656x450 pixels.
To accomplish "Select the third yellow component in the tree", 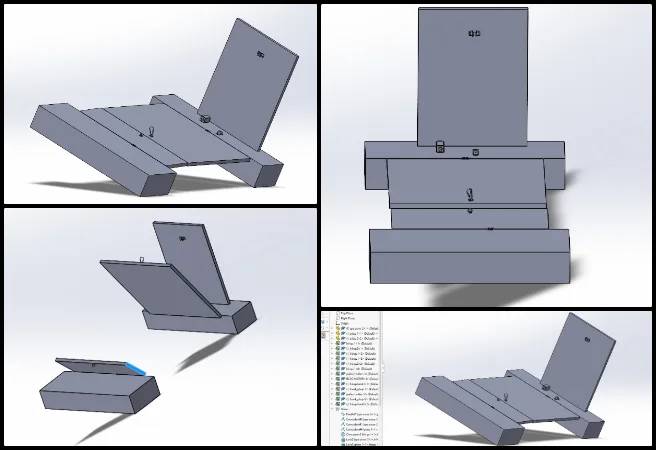I will [338, 338].
